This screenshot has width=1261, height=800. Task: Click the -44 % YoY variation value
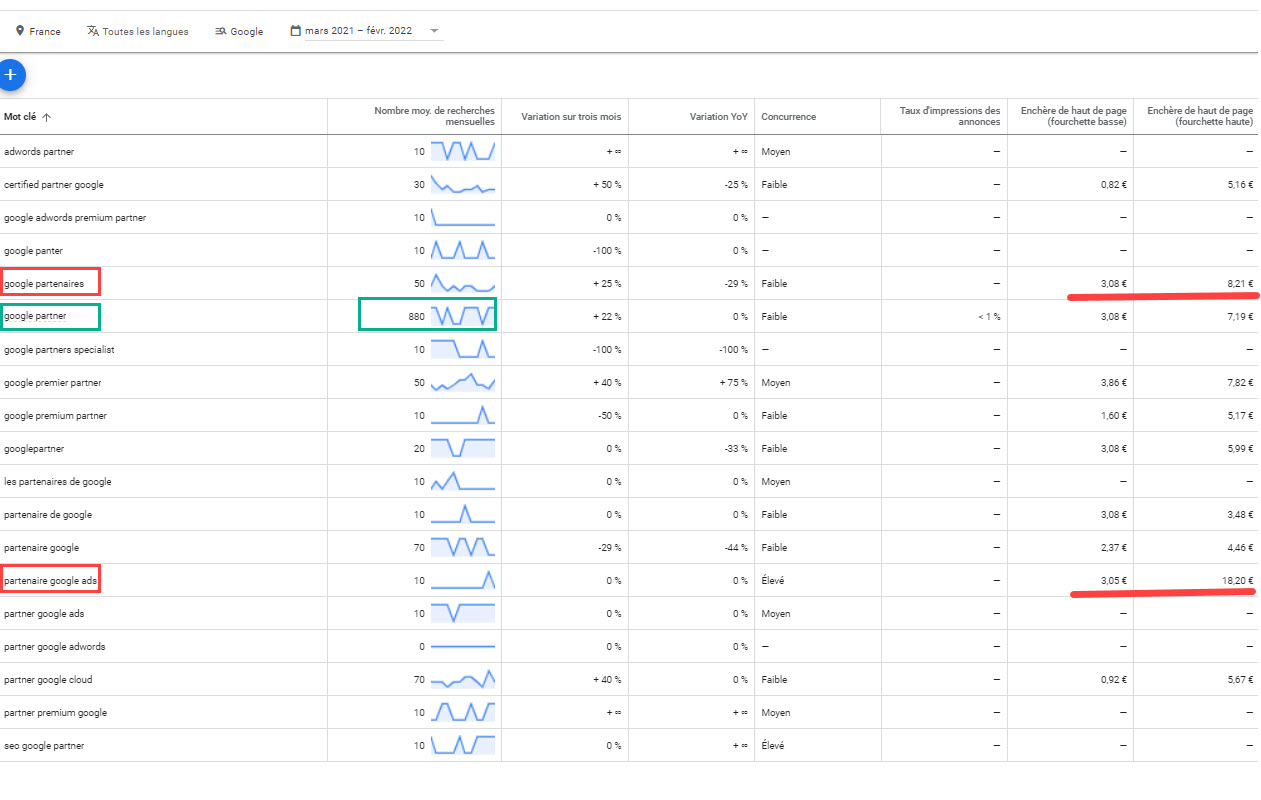(x=735, y=547)
